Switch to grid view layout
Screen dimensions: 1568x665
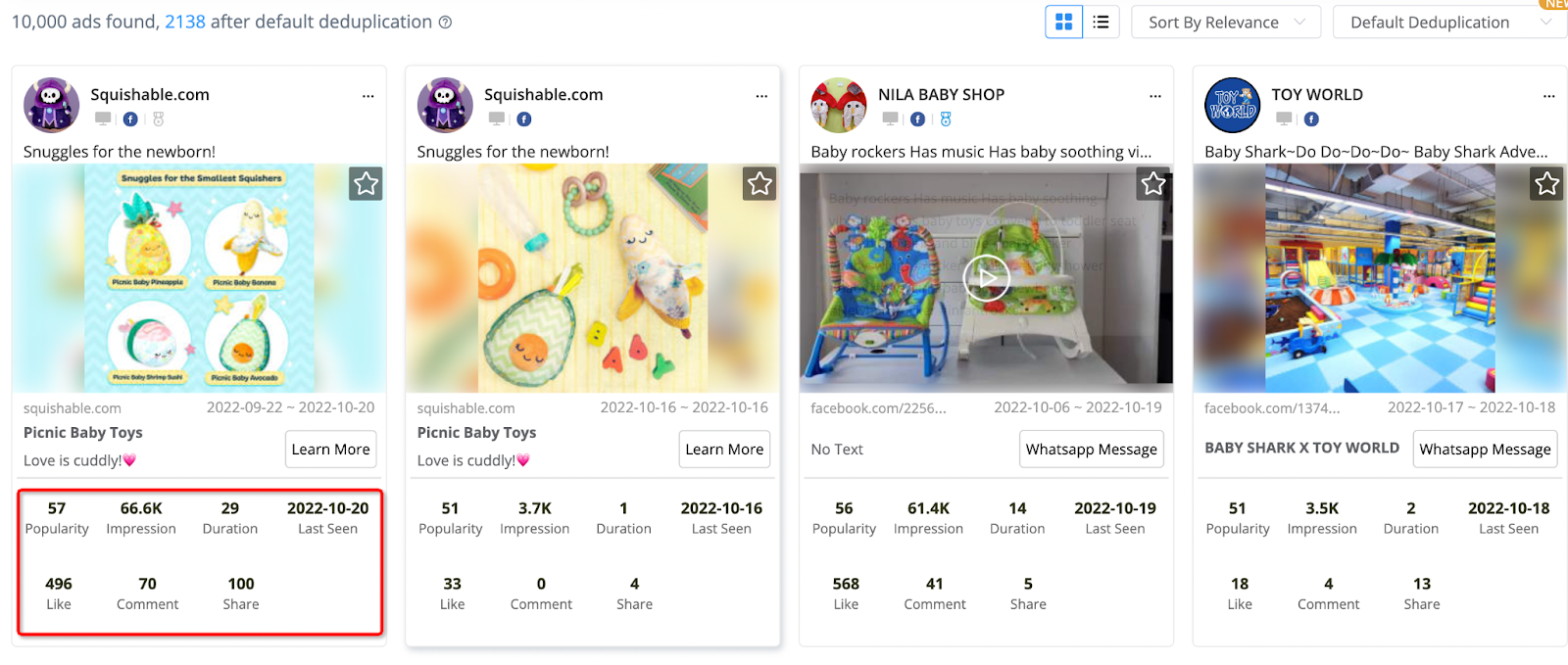click(x=1063, y=22)
